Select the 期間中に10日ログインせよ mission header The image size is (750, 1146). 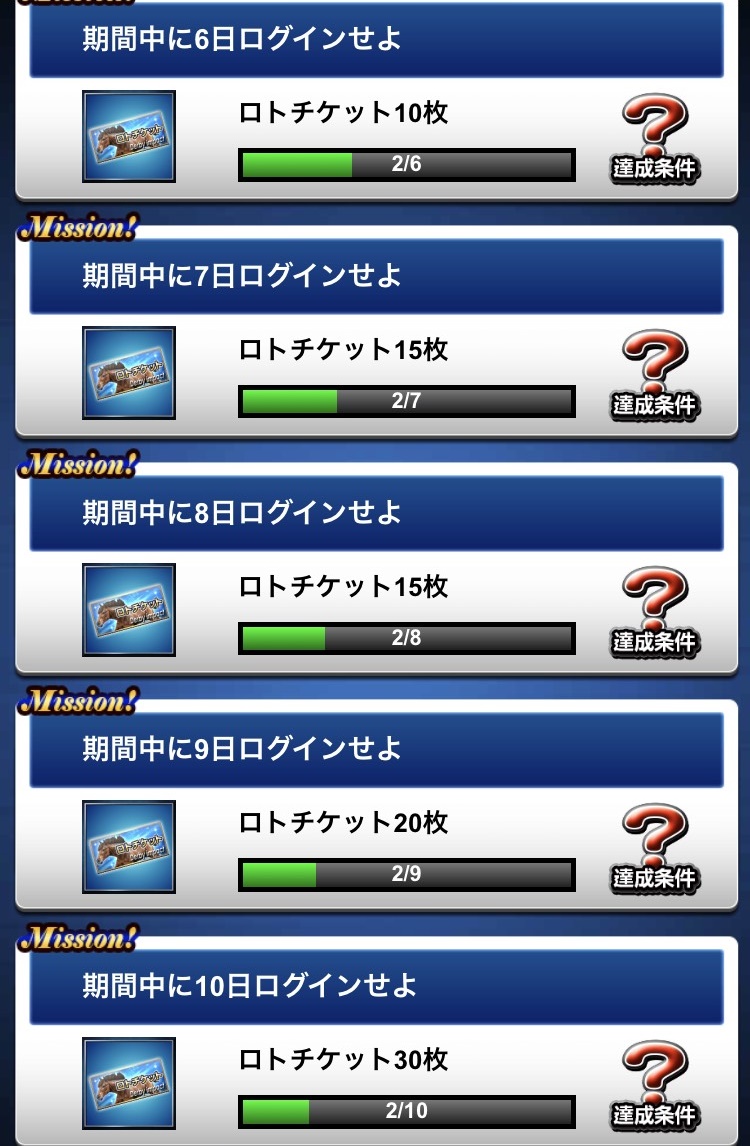click(376, 986)
